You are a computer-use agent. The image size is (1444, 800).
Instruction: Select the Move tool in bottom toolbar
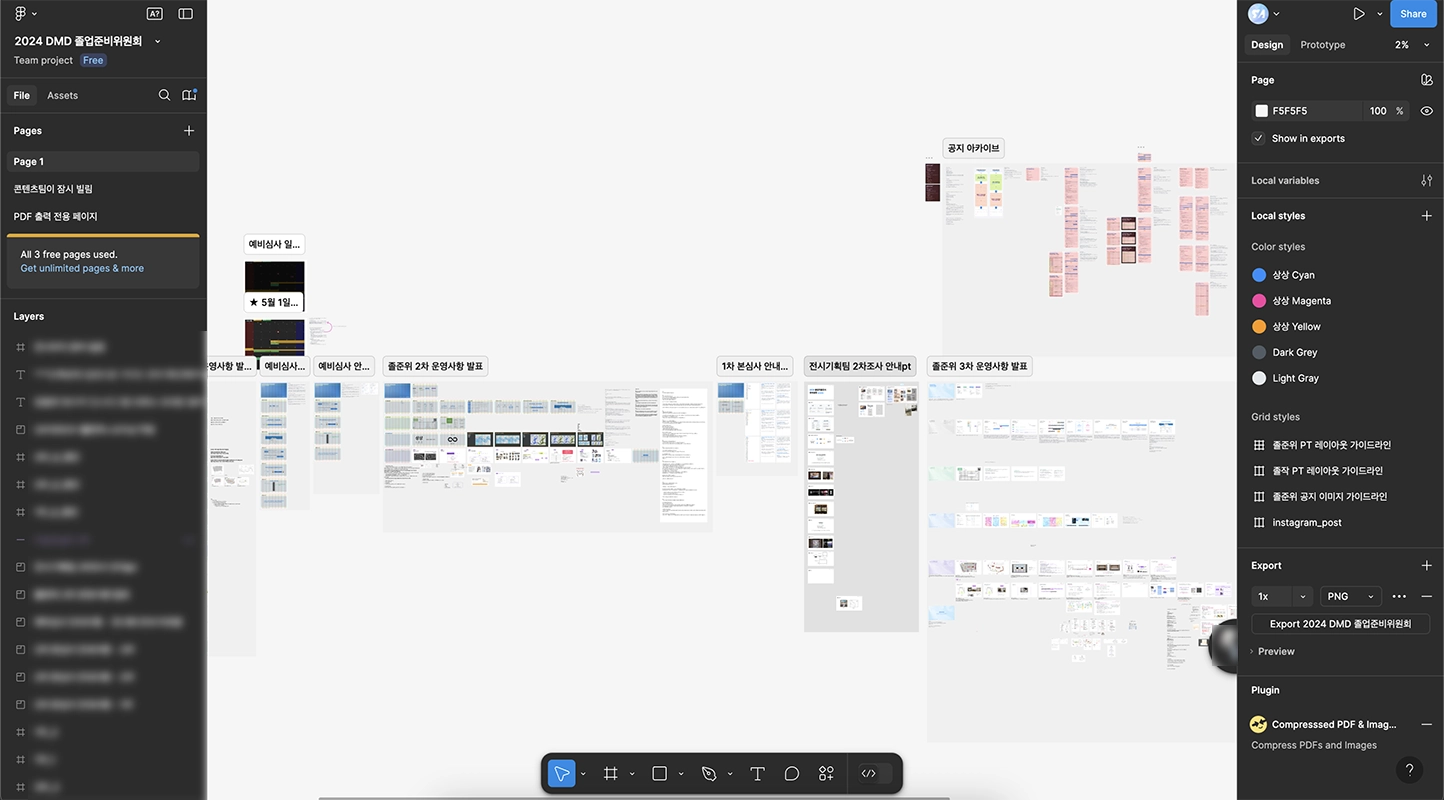(562, 773)
